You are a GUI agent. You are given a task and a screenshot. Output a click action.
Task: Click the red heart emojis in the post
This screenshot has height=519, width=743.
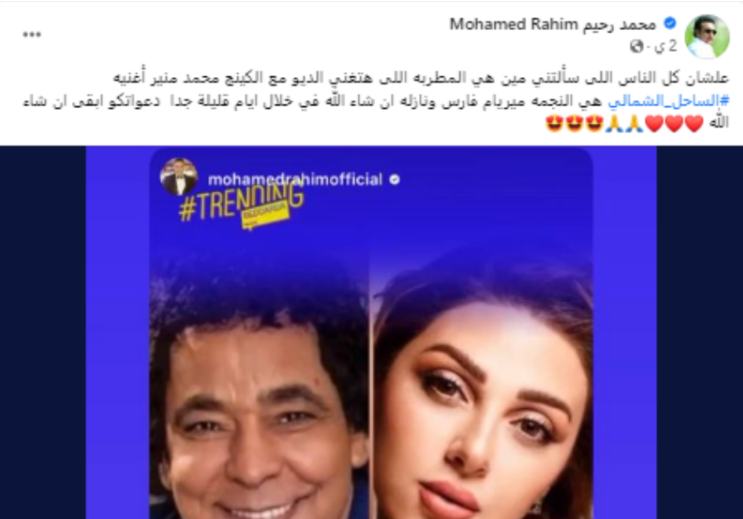674,124
